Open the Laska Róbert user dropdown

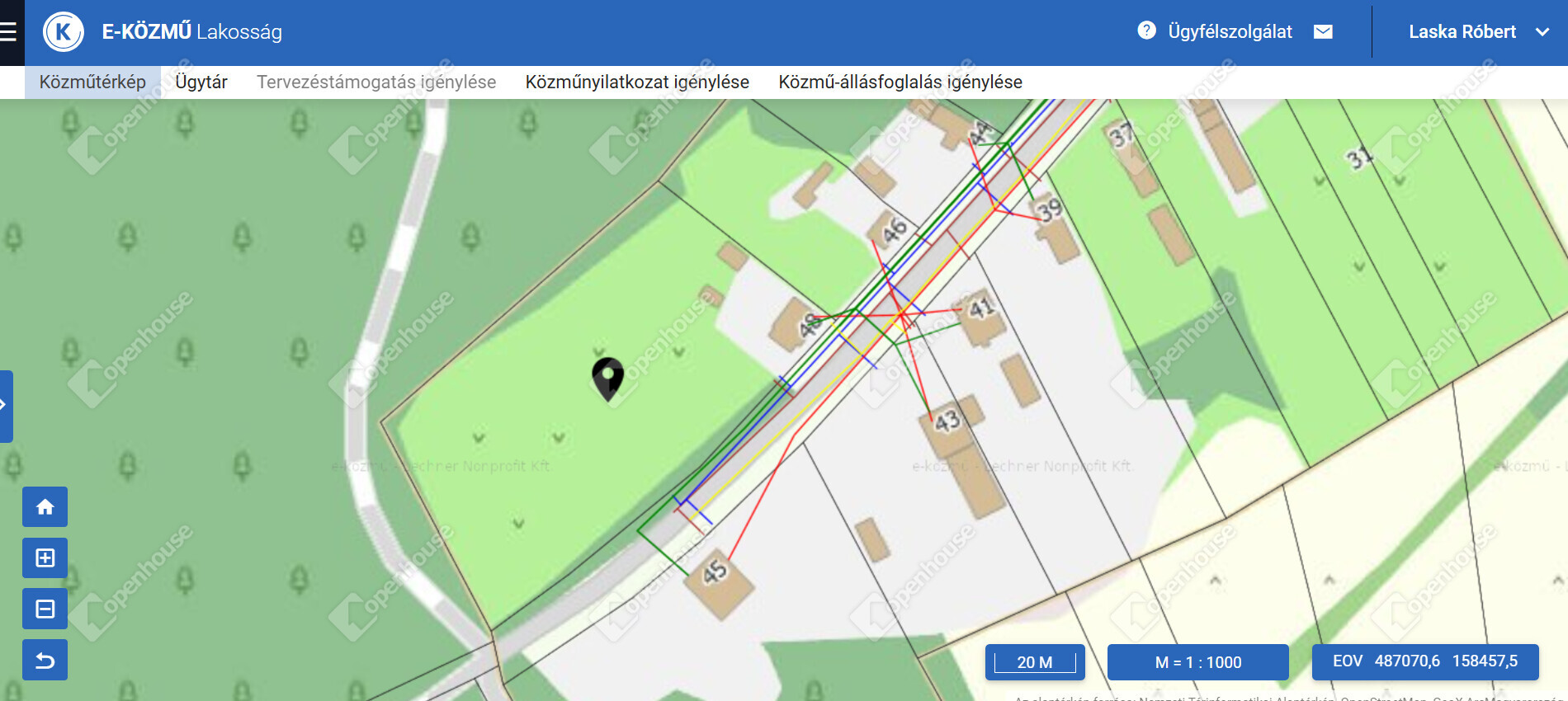[x=1477, y=32]
